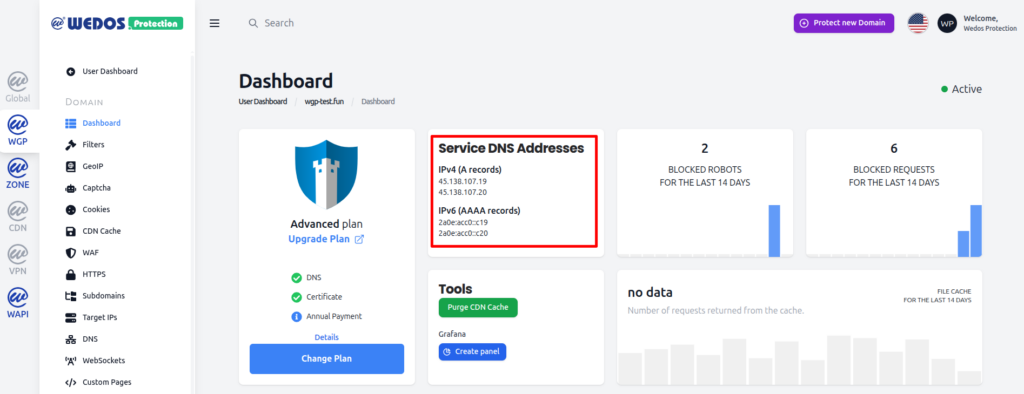
Task: Focus the Search input field
Action: (279, 23)
